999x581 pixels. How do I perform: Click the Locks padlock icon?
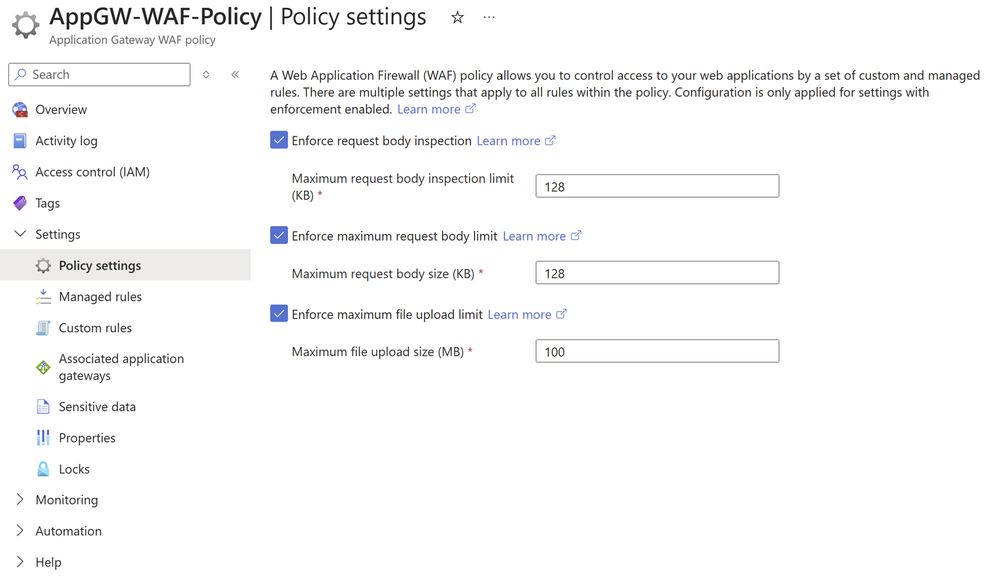point(43,469)
